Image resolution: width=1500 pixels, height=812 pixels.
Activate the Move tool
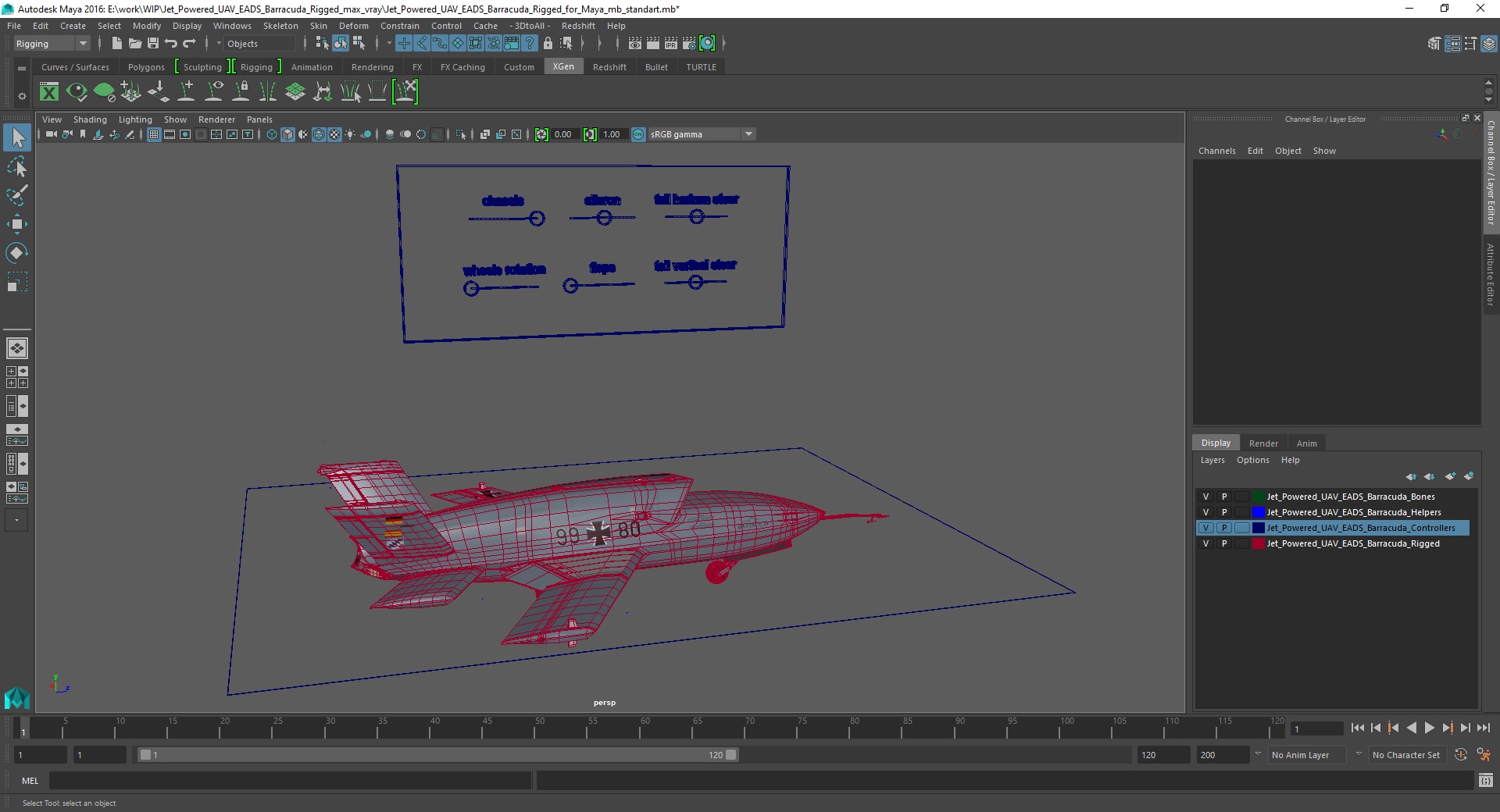[17, 224]
